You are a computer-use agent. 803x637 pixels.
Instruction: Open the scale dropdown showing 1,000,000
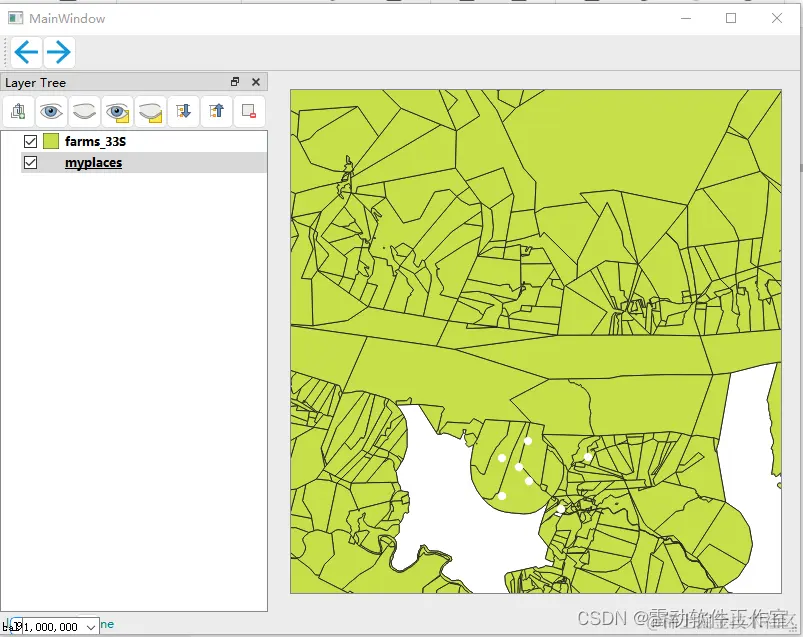pos(91,627)
